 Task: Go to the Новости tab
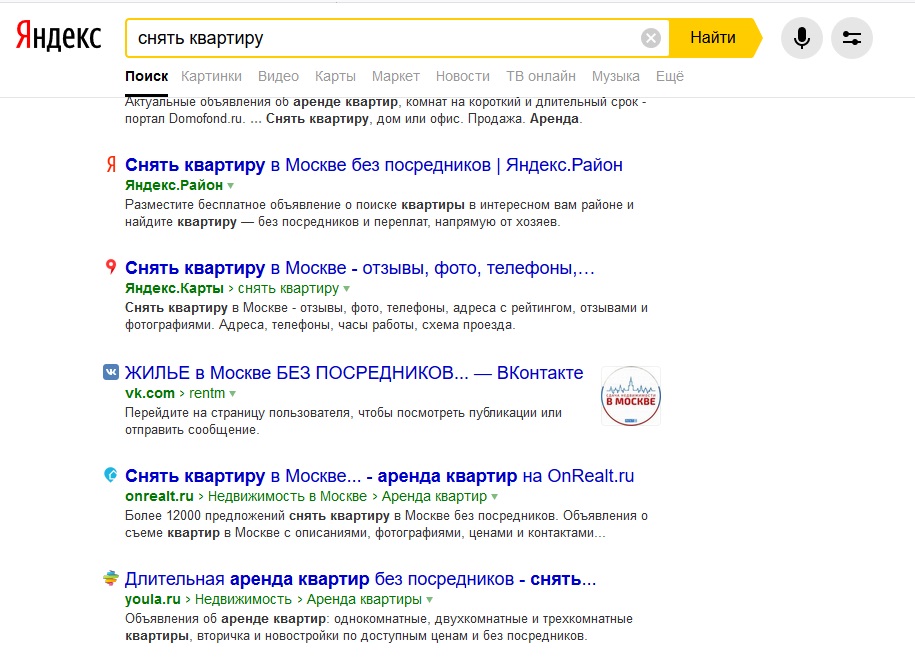tap(463, 76)
